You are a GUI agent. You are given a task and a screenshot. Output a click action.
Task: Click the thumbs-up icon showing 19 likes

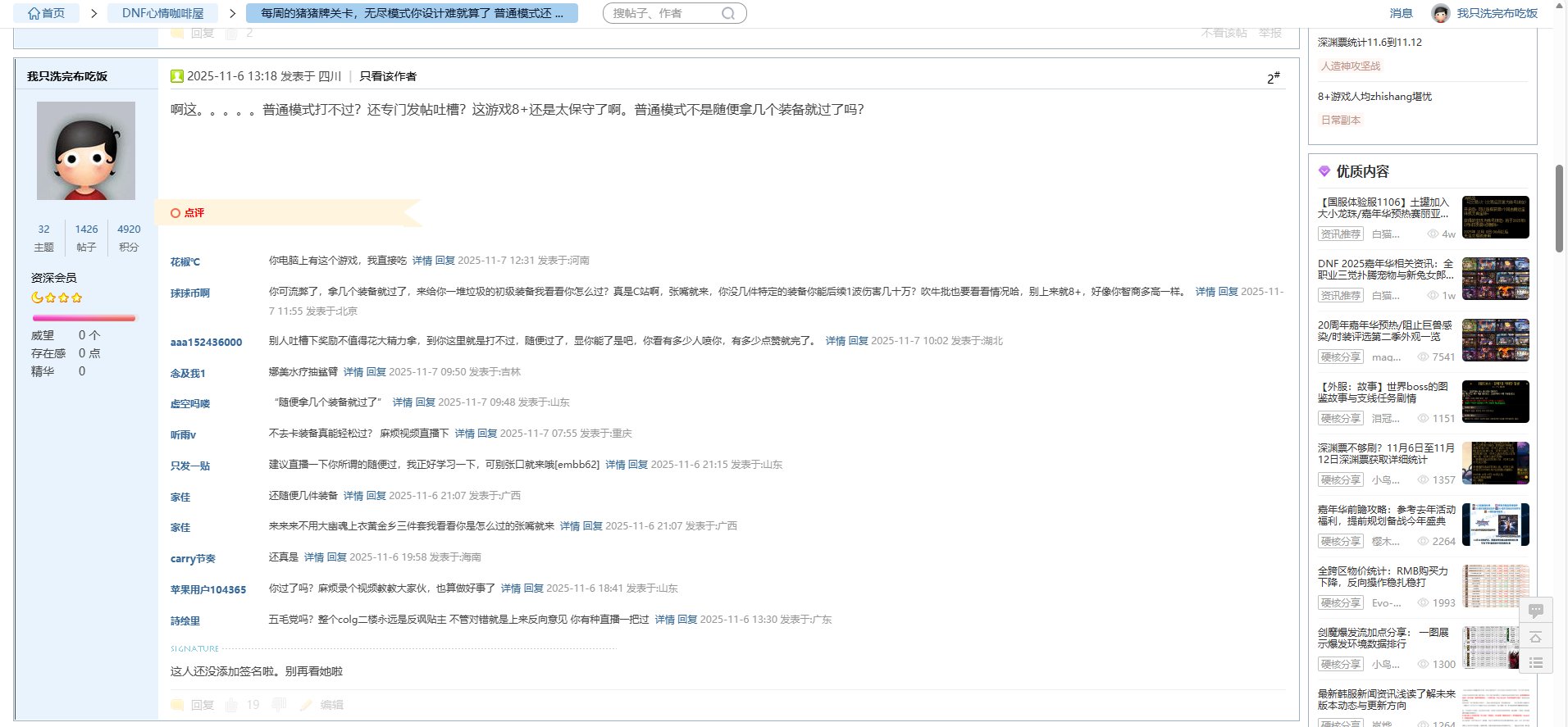(x=231, y=705)
